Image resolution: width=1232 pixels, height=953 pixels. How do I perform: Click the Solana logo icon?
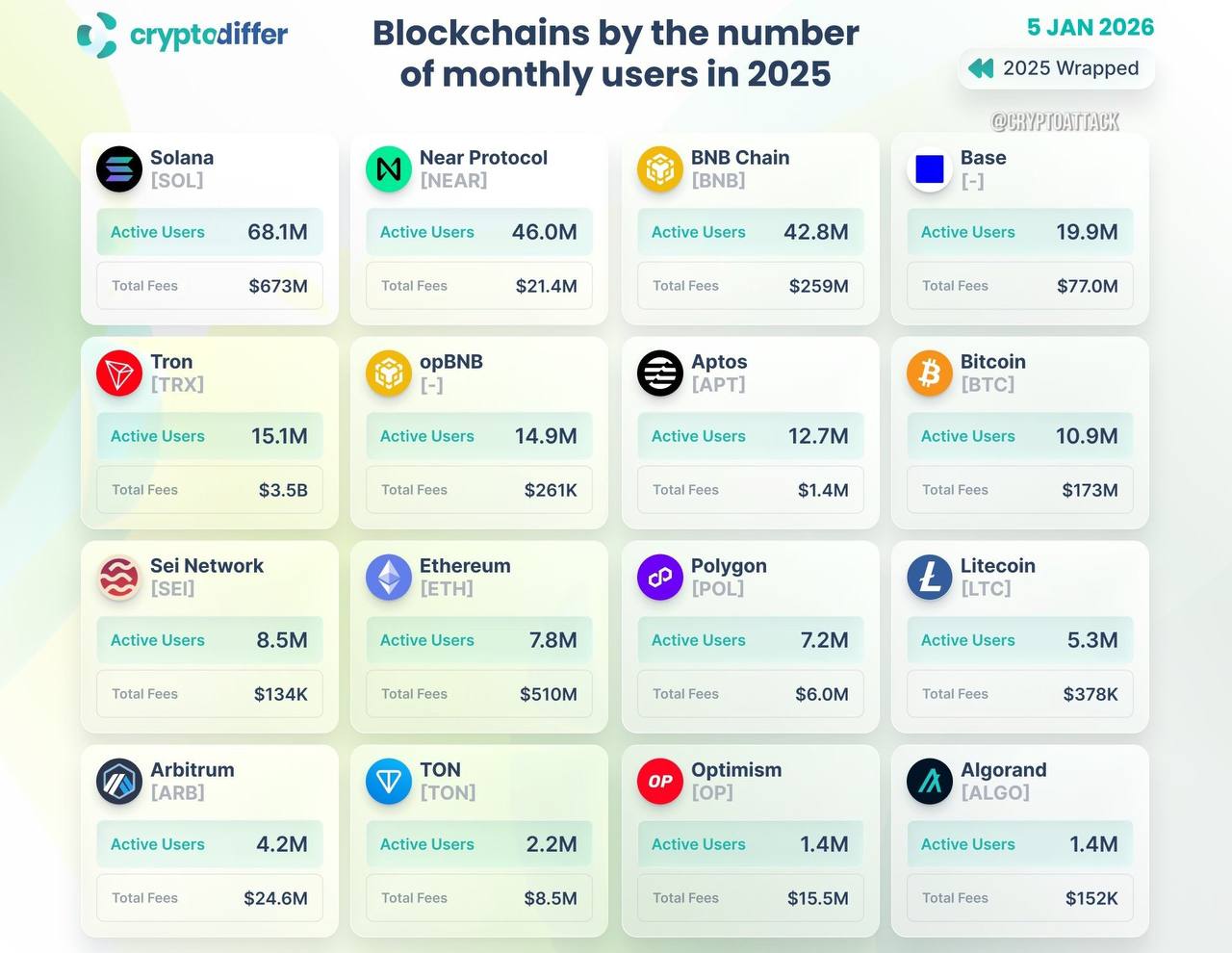[x=119, y=169]
